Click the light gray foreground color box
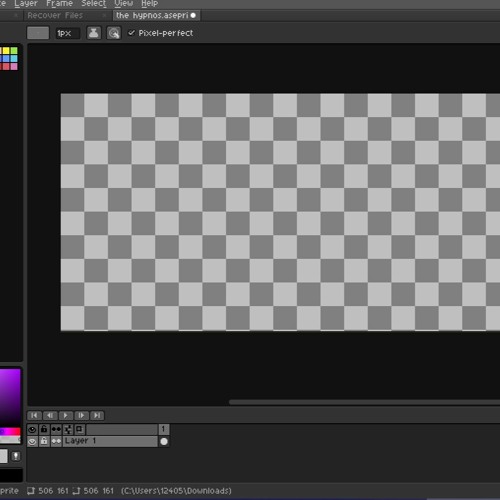This screenshot has height=500, width=500. (3, 456)
